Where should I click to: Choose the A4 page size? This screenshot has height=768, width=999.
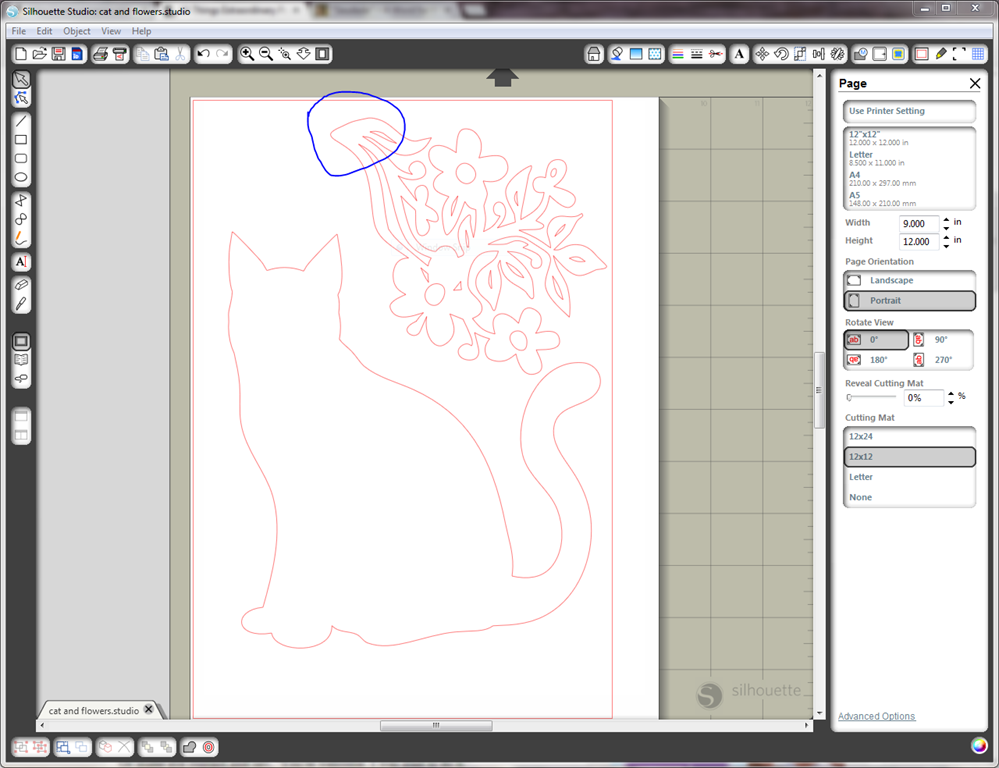click(909, 178)
